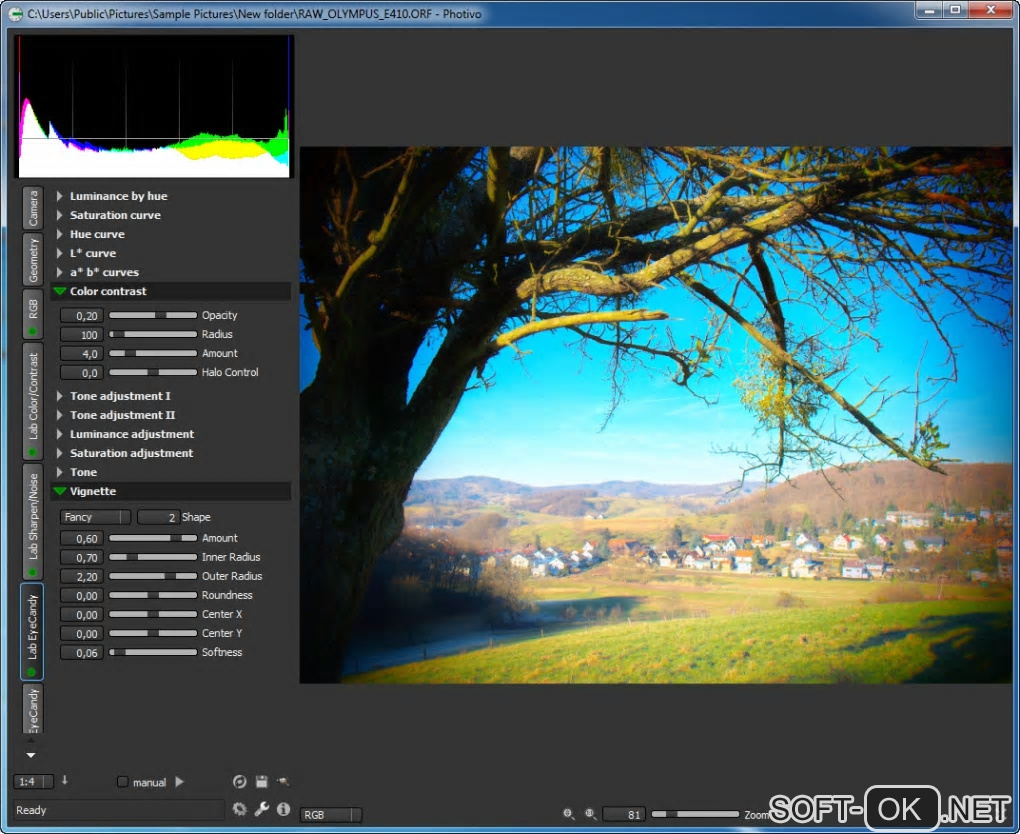Click the floppy disk save icon
The width and height of the screenshot is (1020, 834).
pos(262,781)
